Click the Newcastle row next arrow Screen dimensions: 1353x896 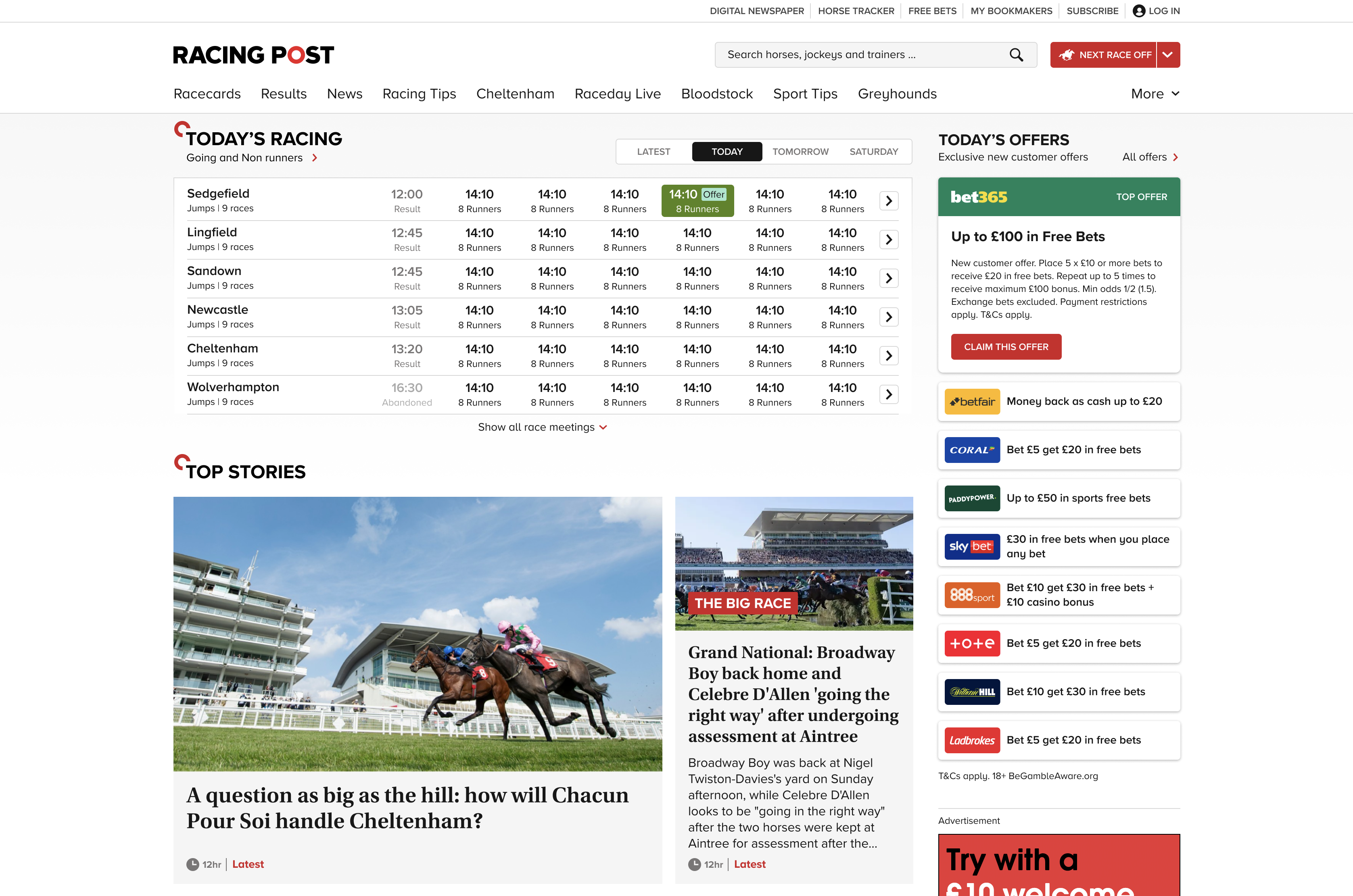pos(889,317)
